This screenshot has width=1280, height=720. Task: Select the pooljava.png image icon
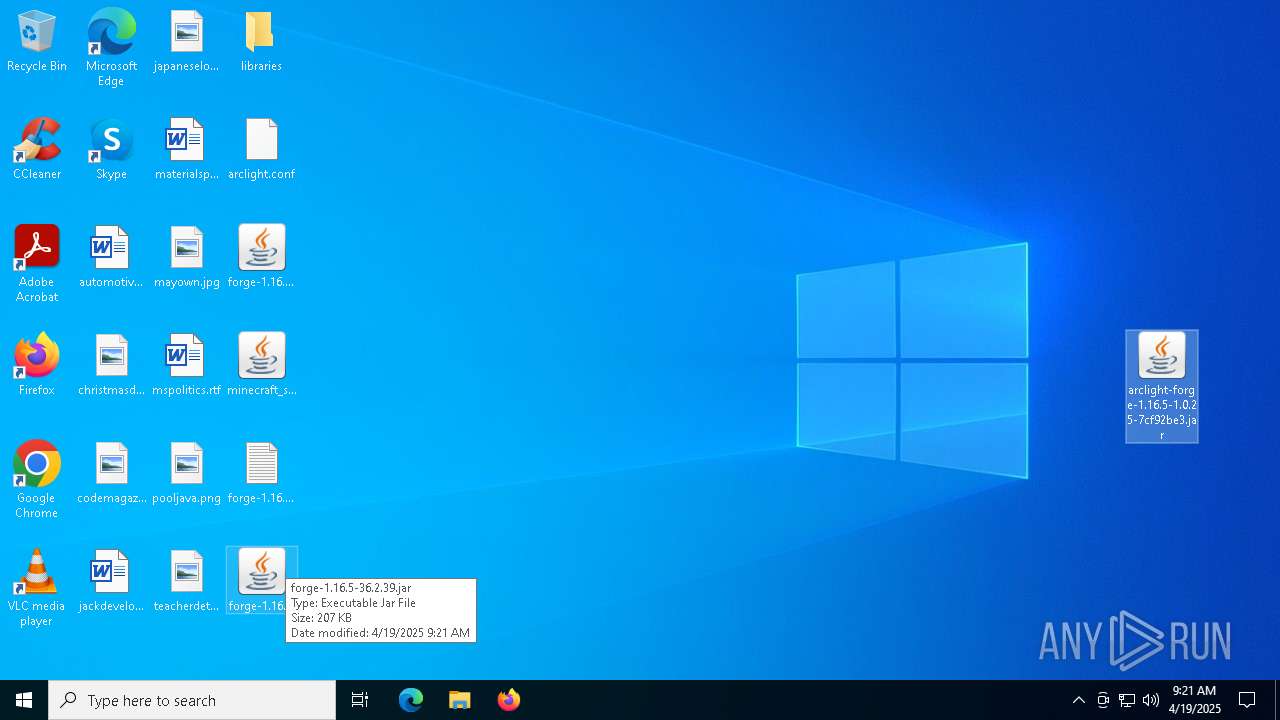point(186,474)
